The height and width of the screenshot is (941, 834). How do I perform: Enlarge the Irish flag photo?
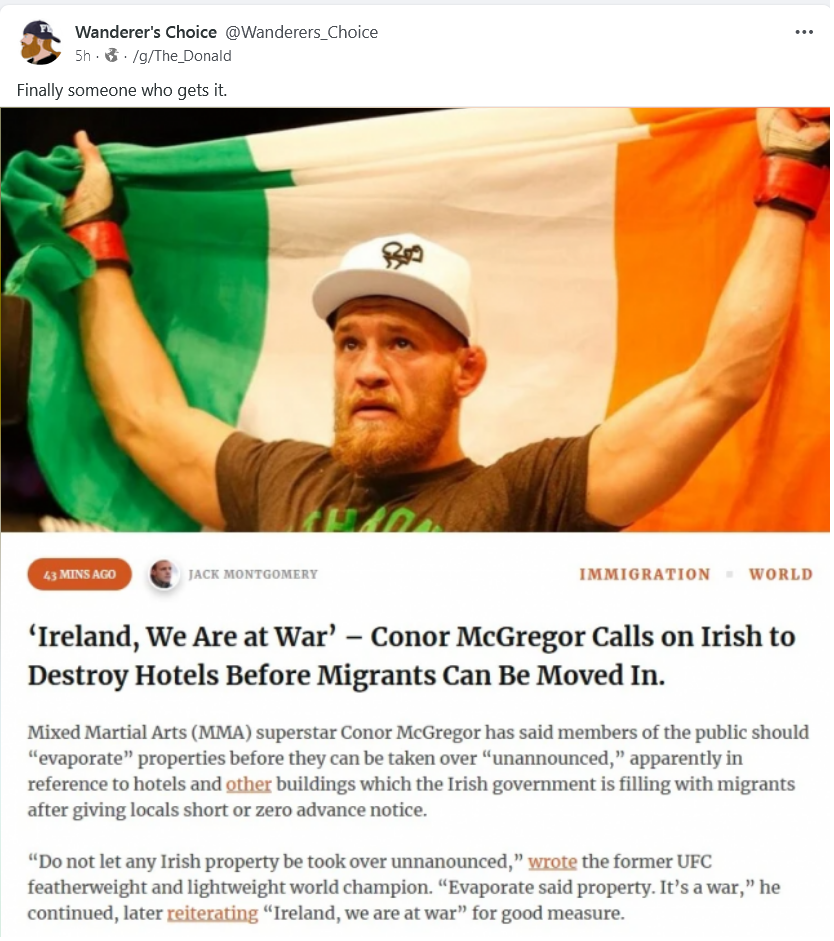point(415,320)
